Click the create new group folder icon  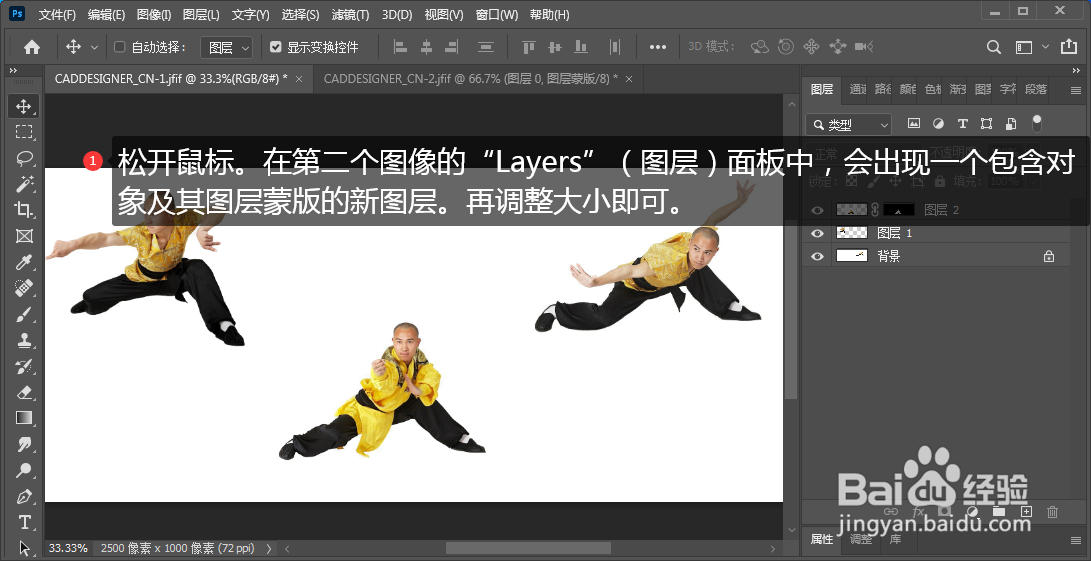[x=999, y=512]
